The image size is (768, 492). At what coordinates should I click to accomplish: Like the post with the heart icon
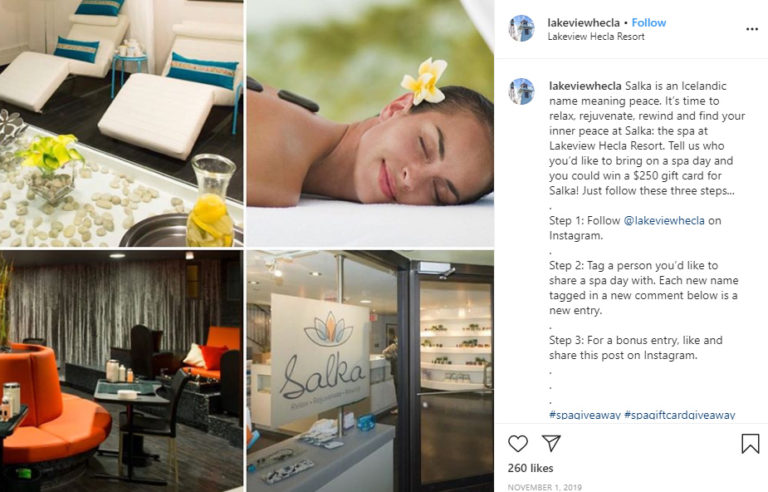point(518,443)
